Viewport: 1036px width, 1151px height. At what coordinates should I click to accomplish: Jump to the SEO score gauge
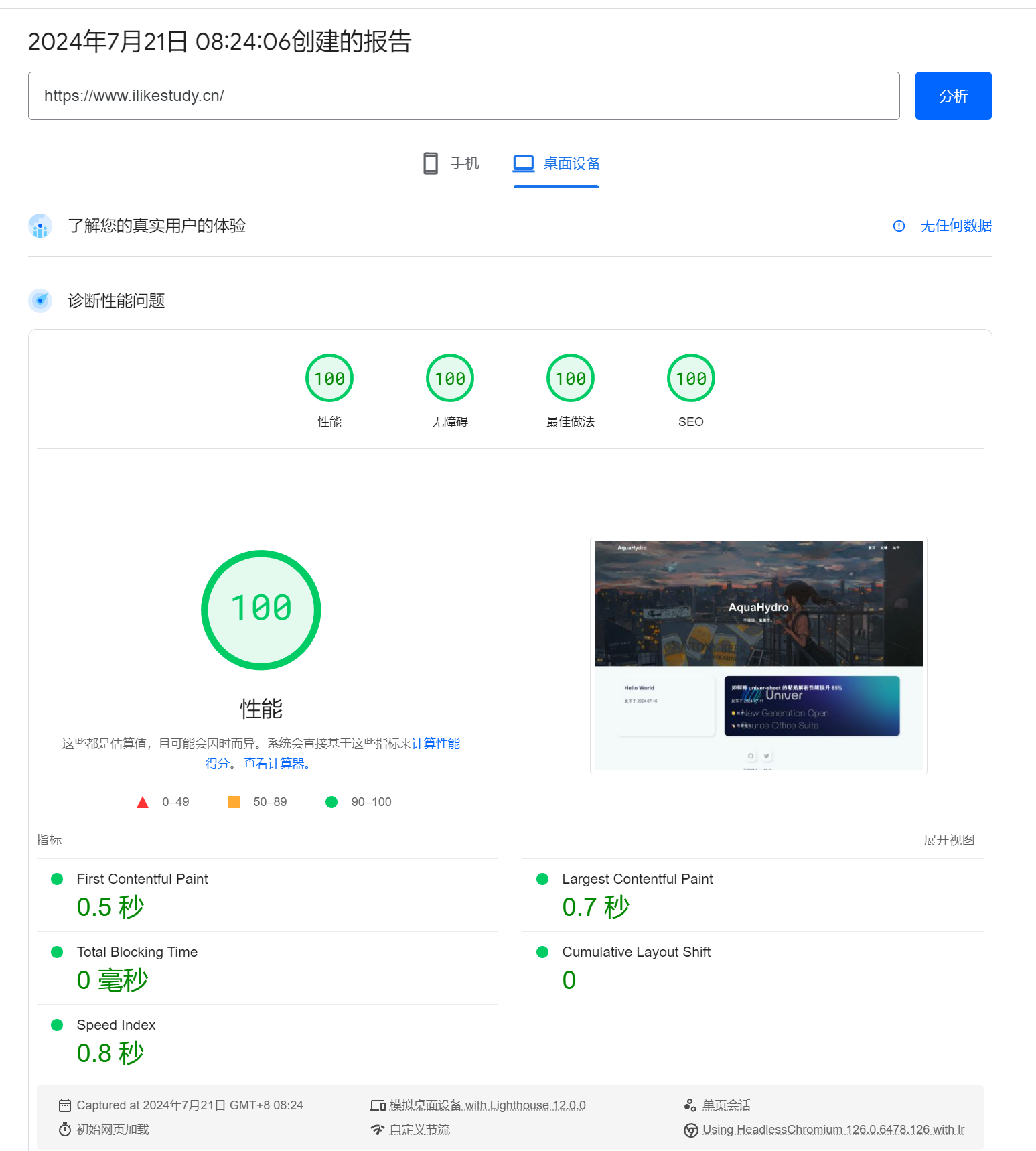click(x=691, y=379)
